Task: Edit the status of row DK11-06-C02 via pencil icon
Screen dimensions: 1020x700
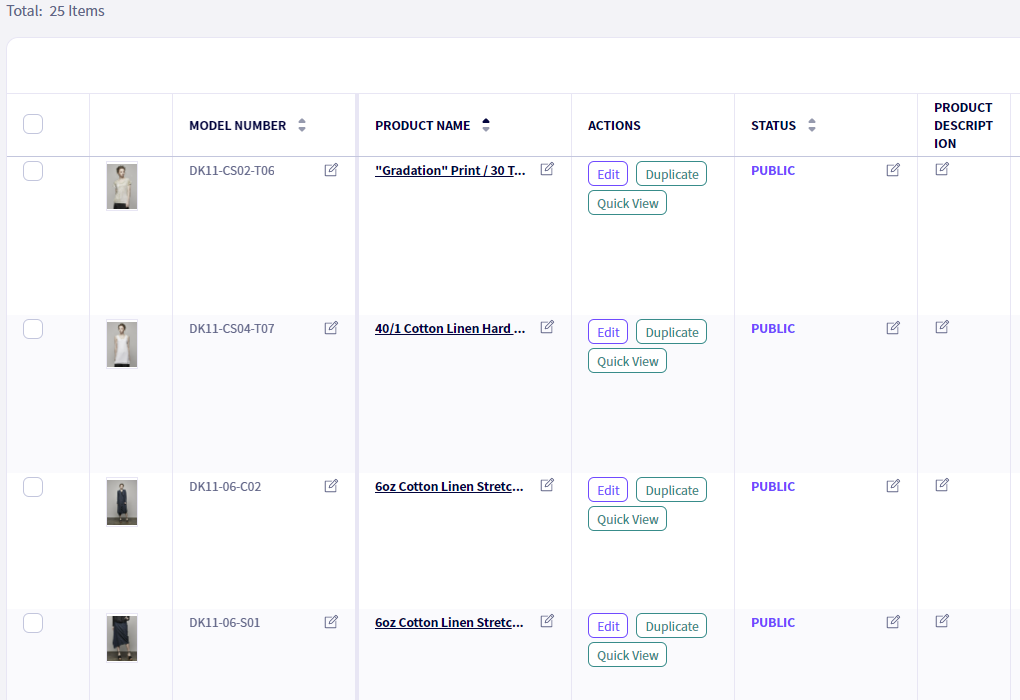Action: [x=893, y=486]
